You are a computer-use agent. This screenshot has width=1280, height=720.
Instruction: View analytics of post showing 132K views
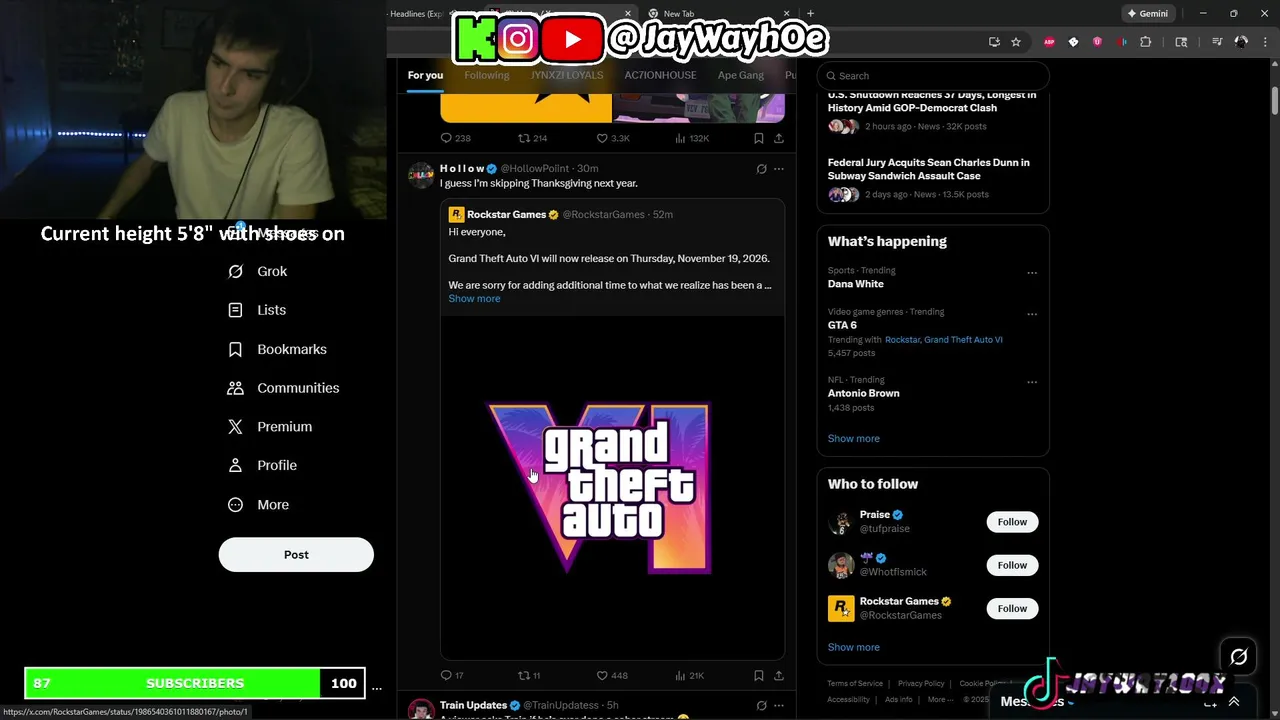click(x=692, y=138)
